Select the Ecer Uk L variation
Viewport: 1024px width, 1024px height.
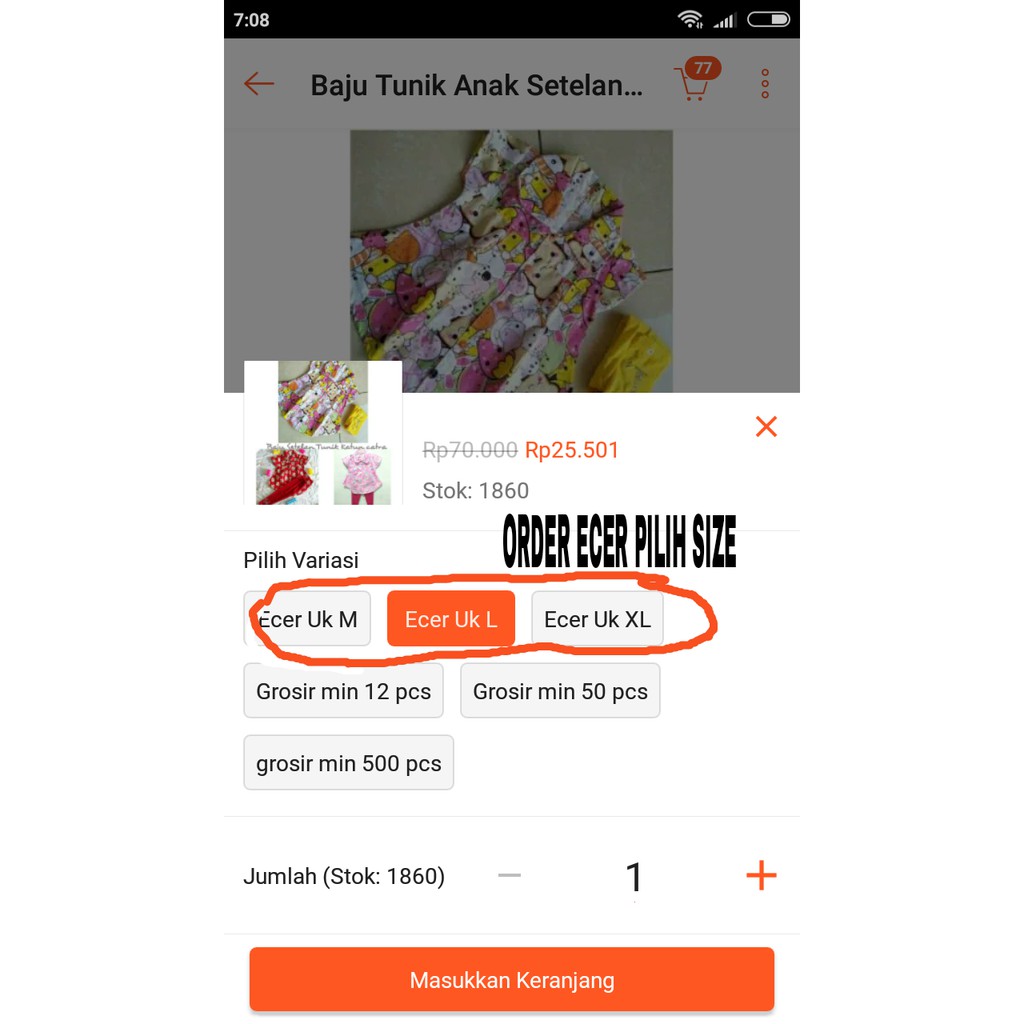[x=451, y=618]
